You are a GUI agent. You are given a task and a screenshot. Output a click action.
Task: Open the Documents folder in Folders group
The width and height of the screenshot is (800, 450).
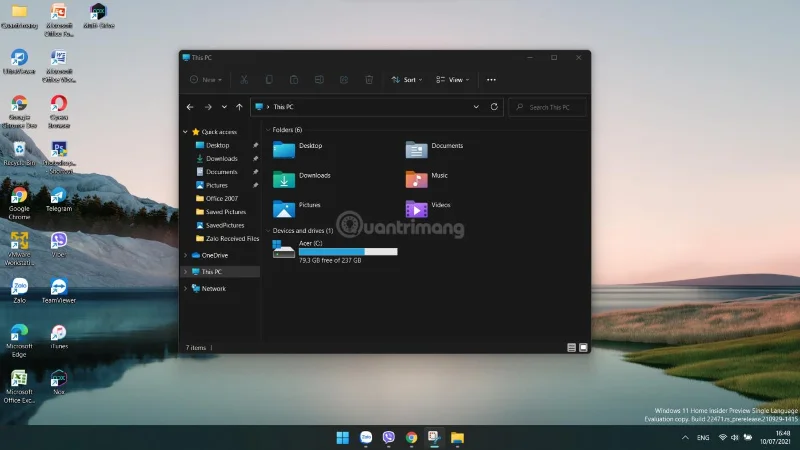point(435,149)
